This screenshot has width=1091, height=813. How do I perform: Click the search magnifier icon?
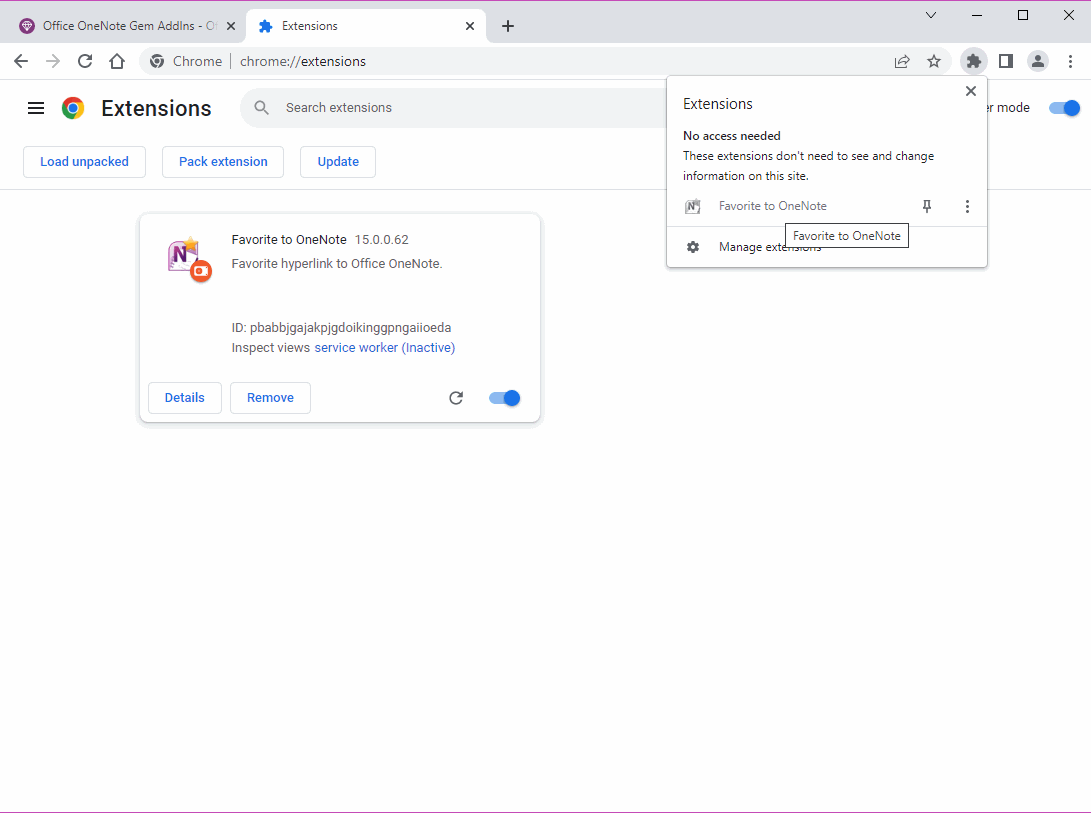pyautogui.click(x=262, y=107)
